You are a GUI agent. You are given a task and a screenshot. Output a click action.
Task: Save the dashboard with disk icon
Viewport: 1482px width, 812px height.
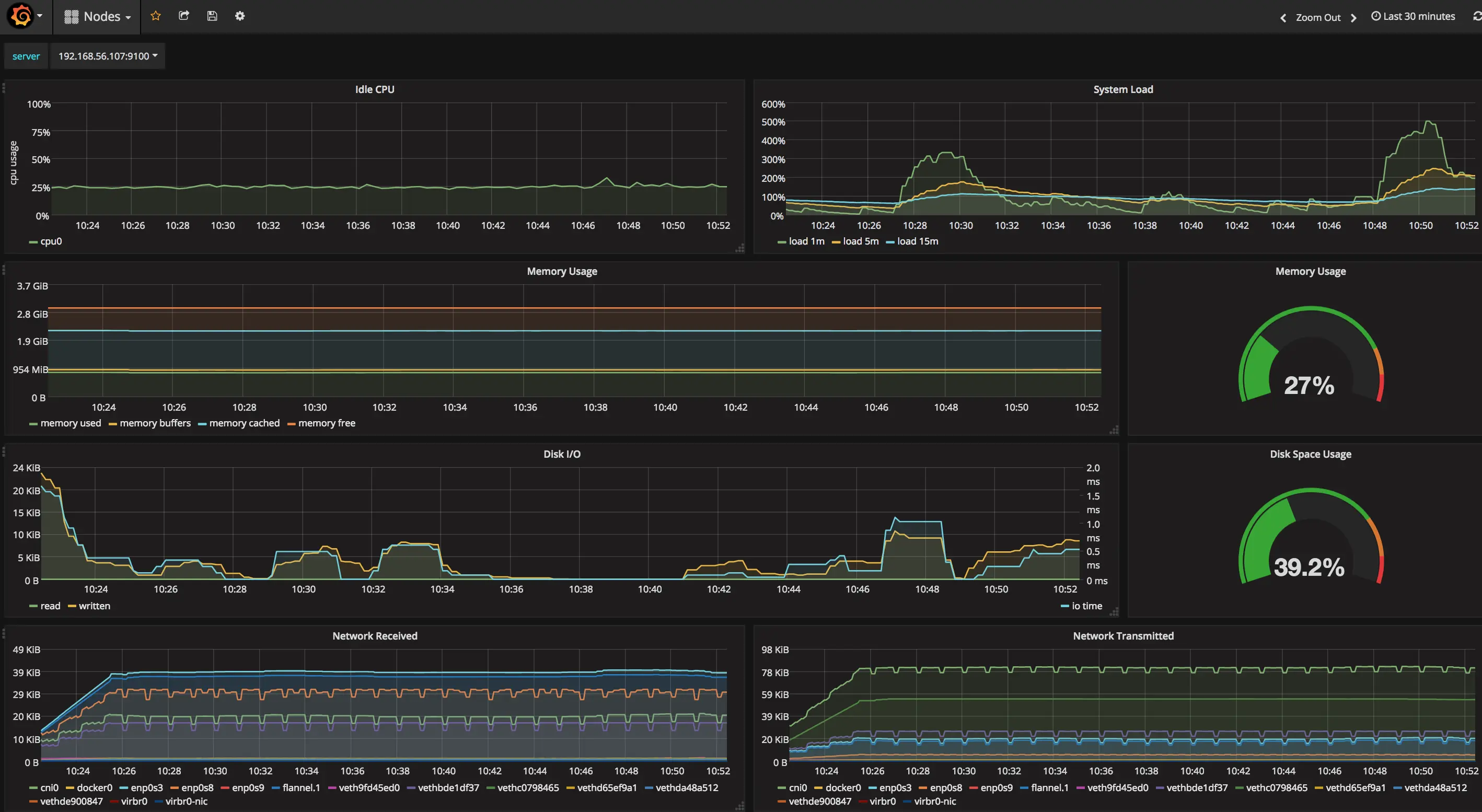[x=212, y=16]
